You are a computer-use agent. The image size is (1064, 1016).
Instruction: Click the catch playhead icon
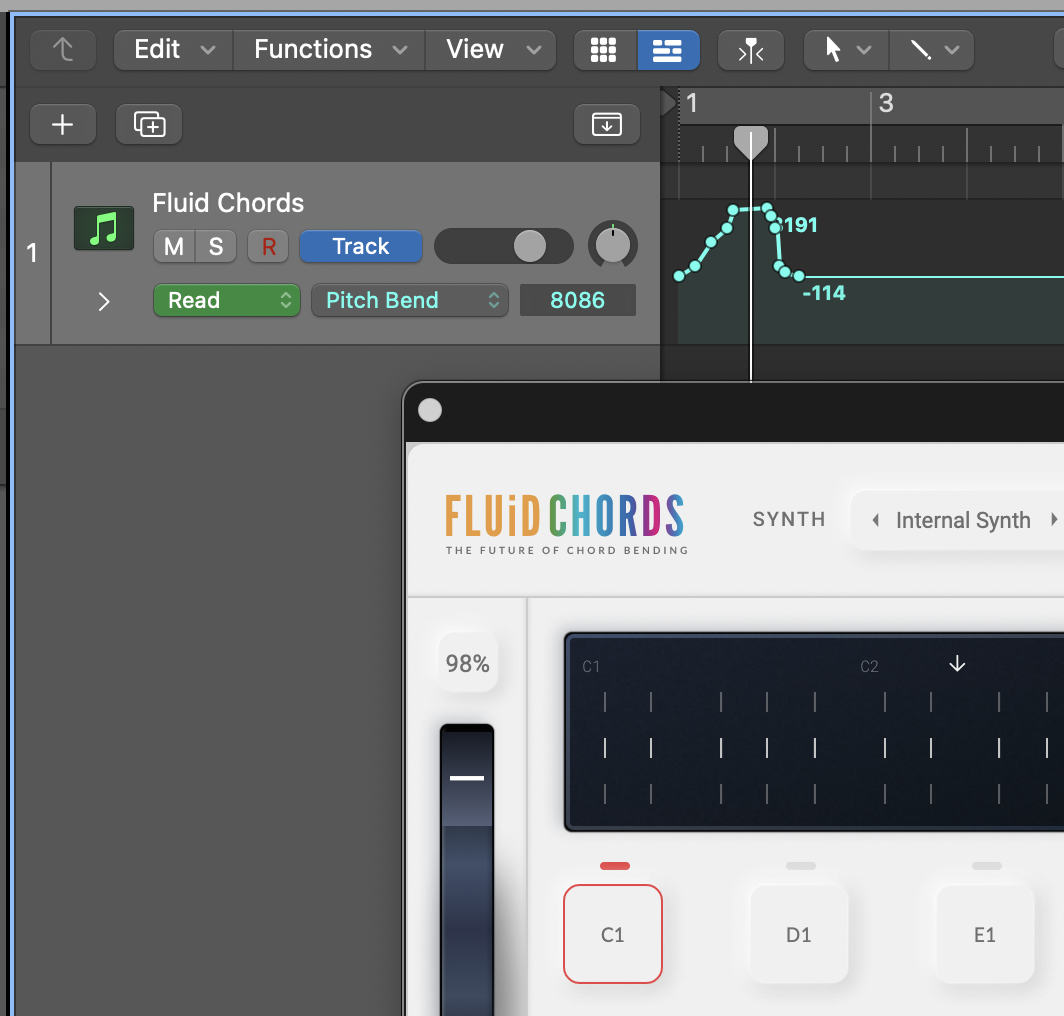(750, 50)
